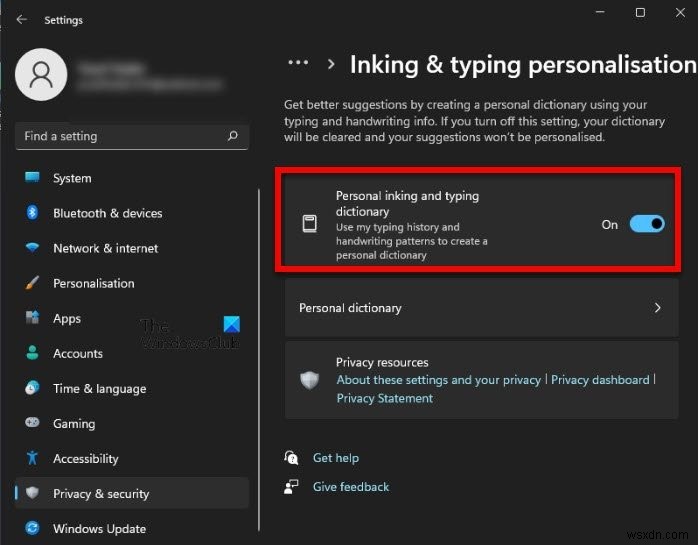Open About these settings and your privacy link

coord(438,380)
